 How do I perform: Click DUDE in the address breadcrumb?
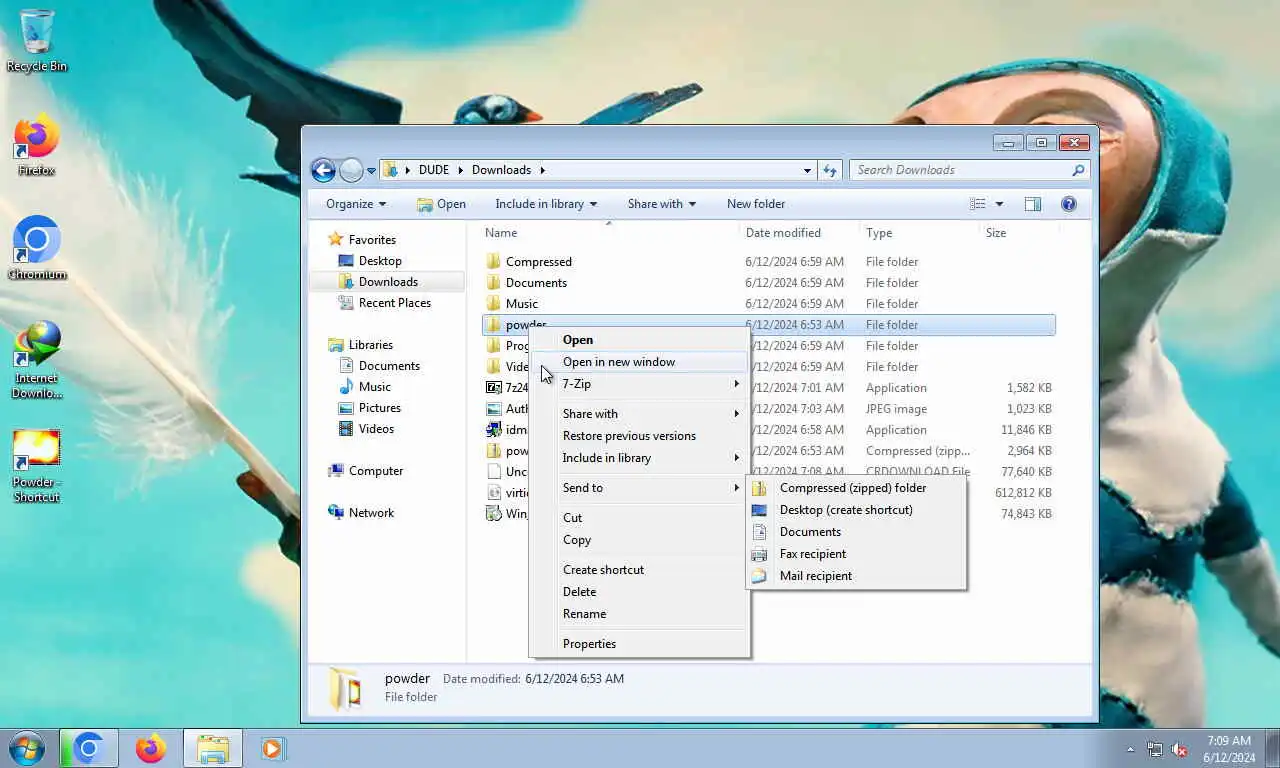(x=434, y=170)
